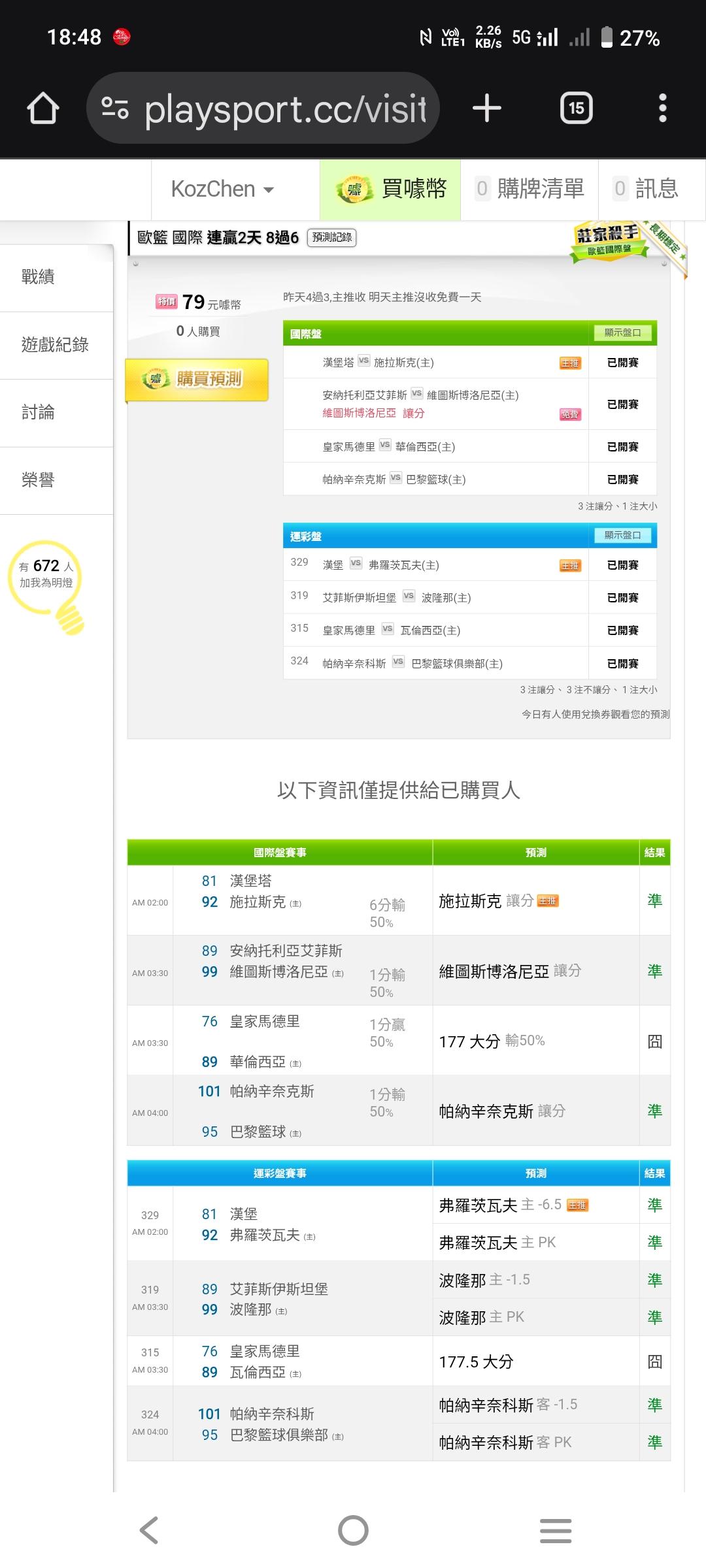Click the 買噱幣 coin button
Viewport: 706px width, 1568px height.
tap(391, 189)
